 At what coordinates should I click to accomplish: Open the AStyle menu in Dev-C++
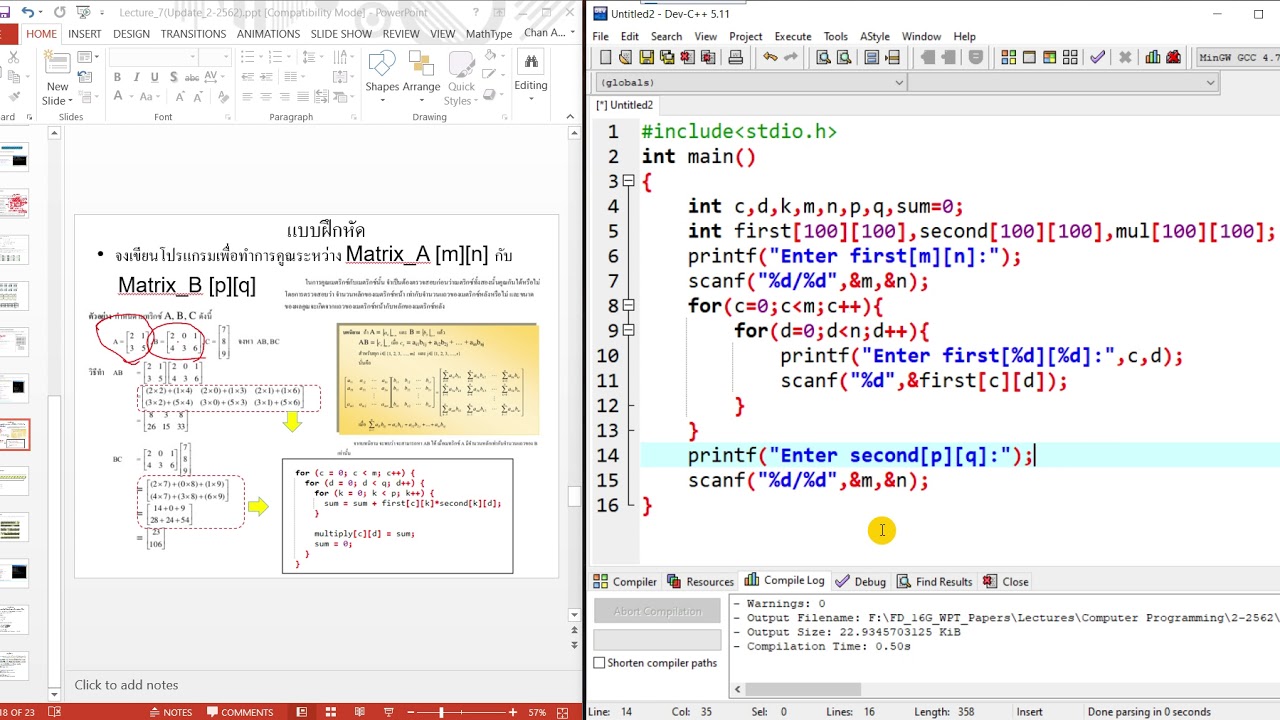tap(875, 36)
